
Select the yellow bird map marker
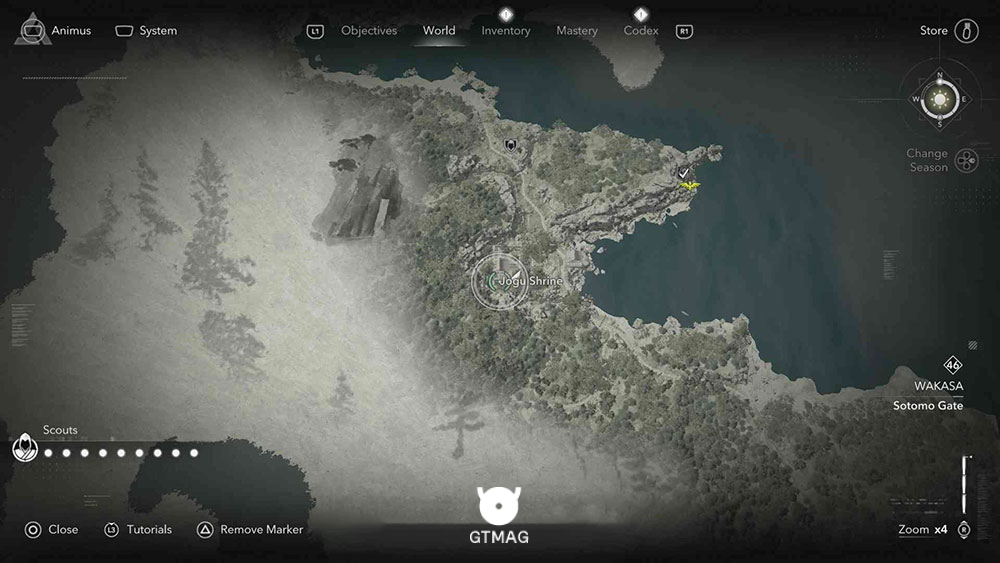pos(689,186)
